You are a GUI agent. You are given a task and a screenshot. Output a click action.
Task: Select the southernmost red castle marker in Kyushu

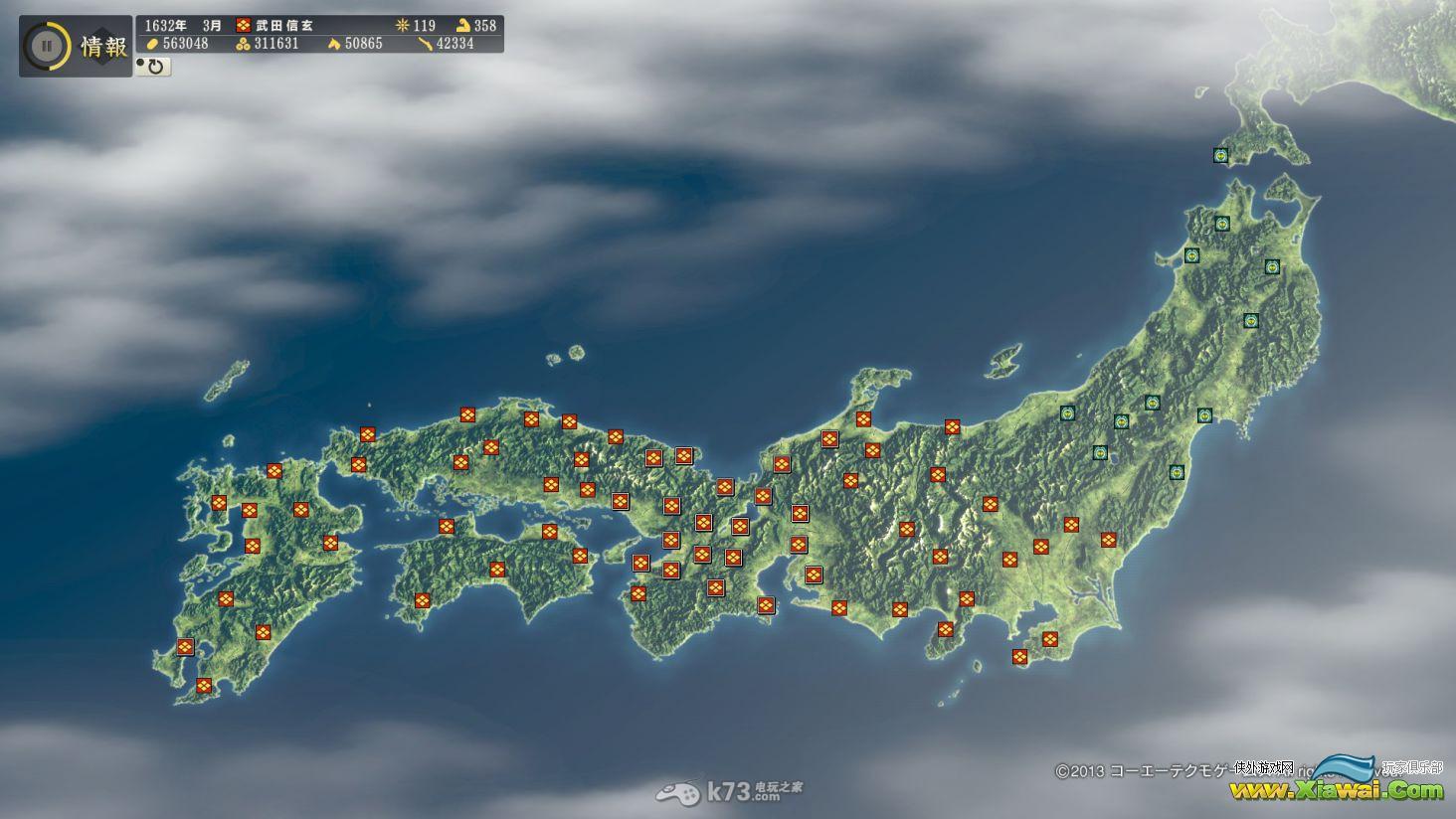click(x=204, y=685)
